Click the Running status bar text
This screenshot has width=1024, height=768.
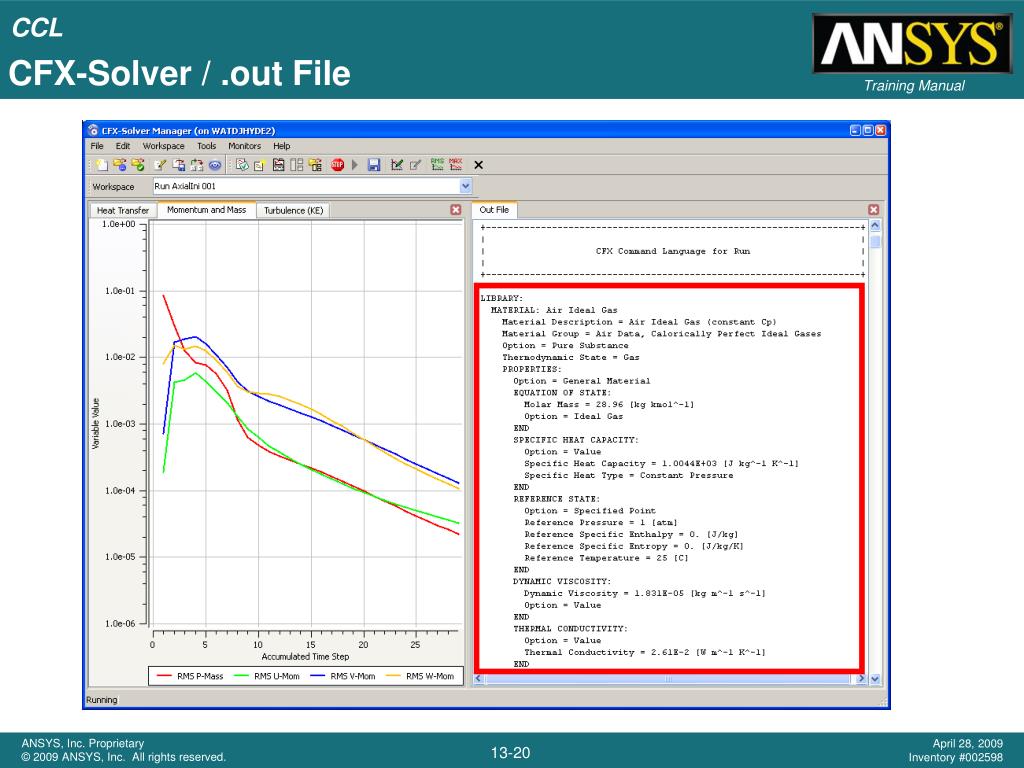[102, 699]
